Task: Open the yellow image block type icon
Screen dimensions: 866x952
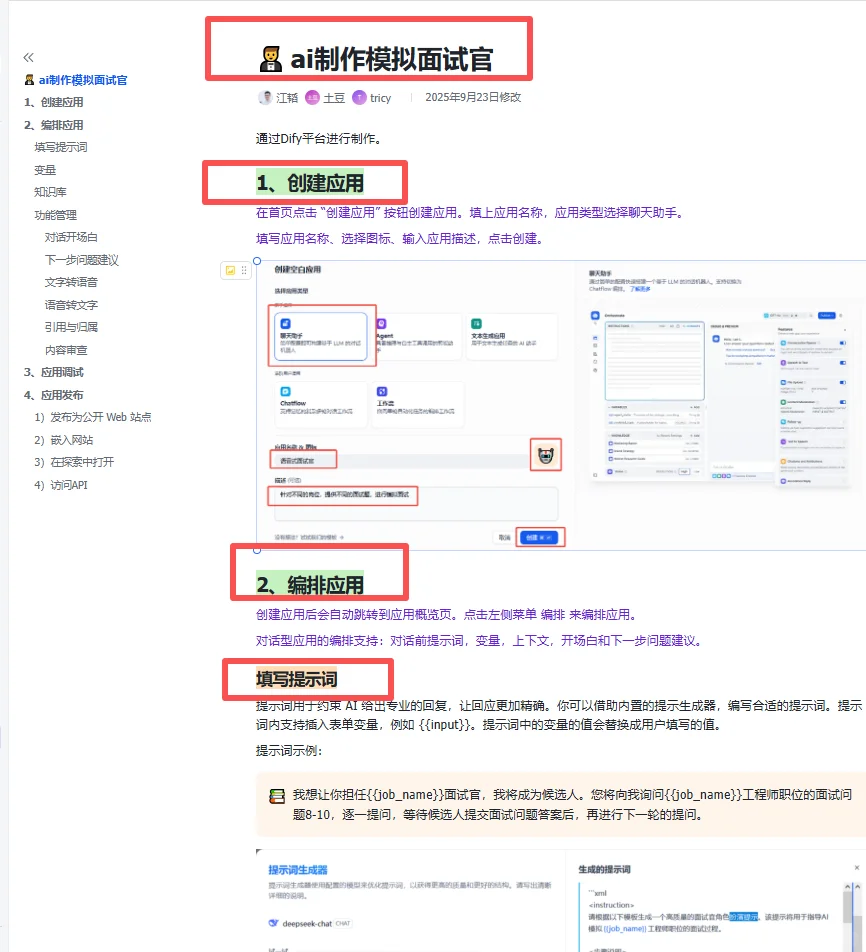Action: (x=230, y=271)
